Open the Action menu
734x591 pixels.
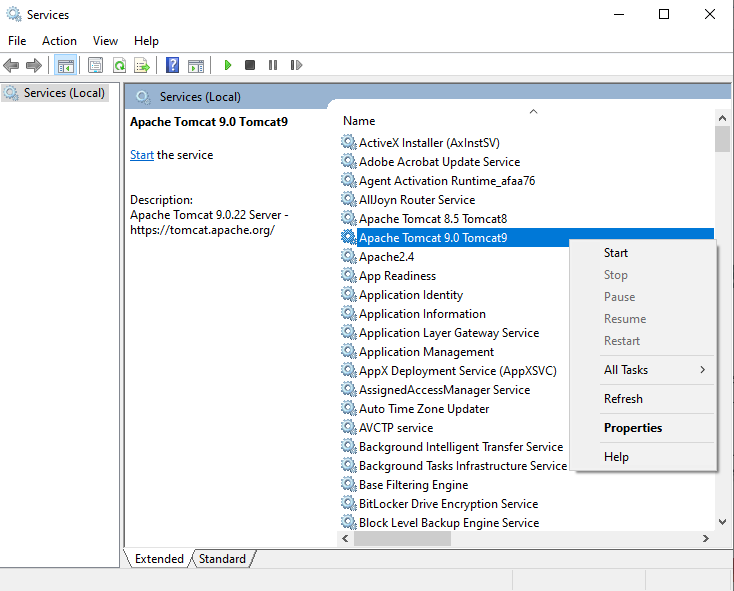click(59, 41)
